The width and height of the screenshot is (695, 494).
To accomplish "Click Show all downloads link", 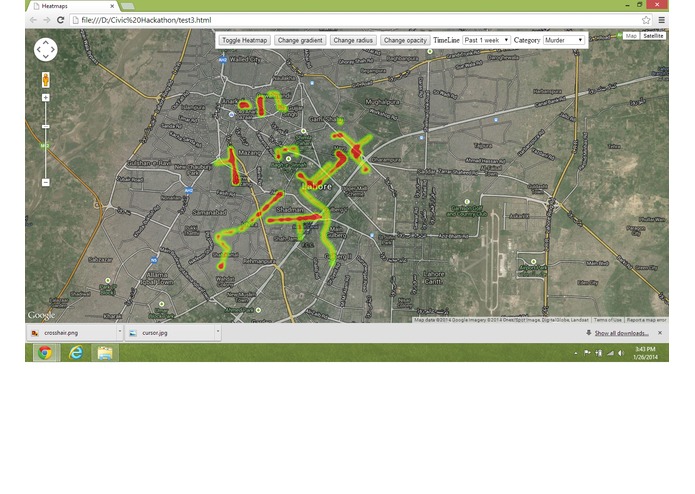I will [621, 333].
